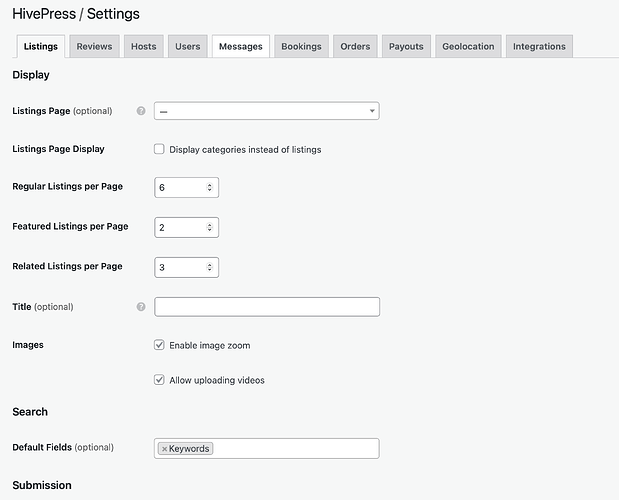Click the Featured Listings per Page stepper field
The height and width of the screenshot is (500, 619).
point(186,227)
